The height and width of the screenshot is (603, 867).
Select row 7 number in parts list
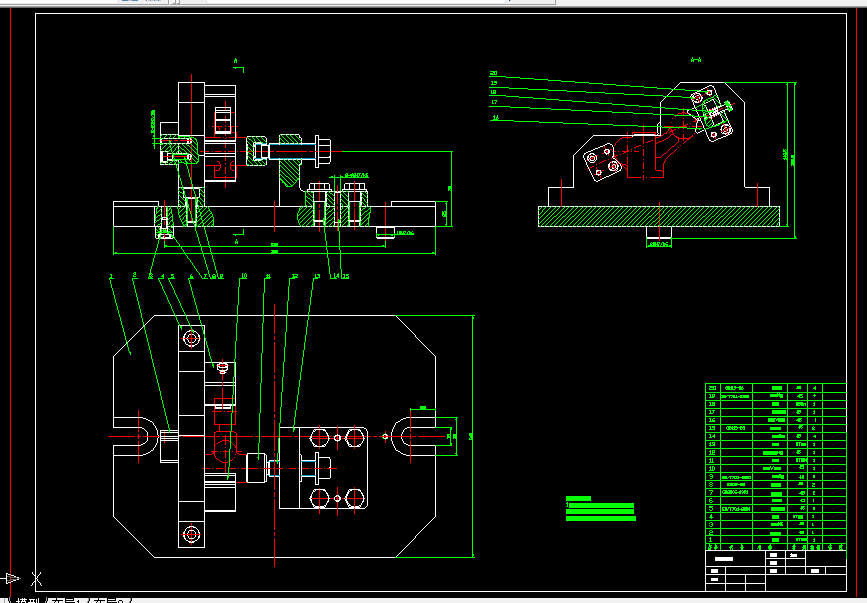tap(711, 492)
